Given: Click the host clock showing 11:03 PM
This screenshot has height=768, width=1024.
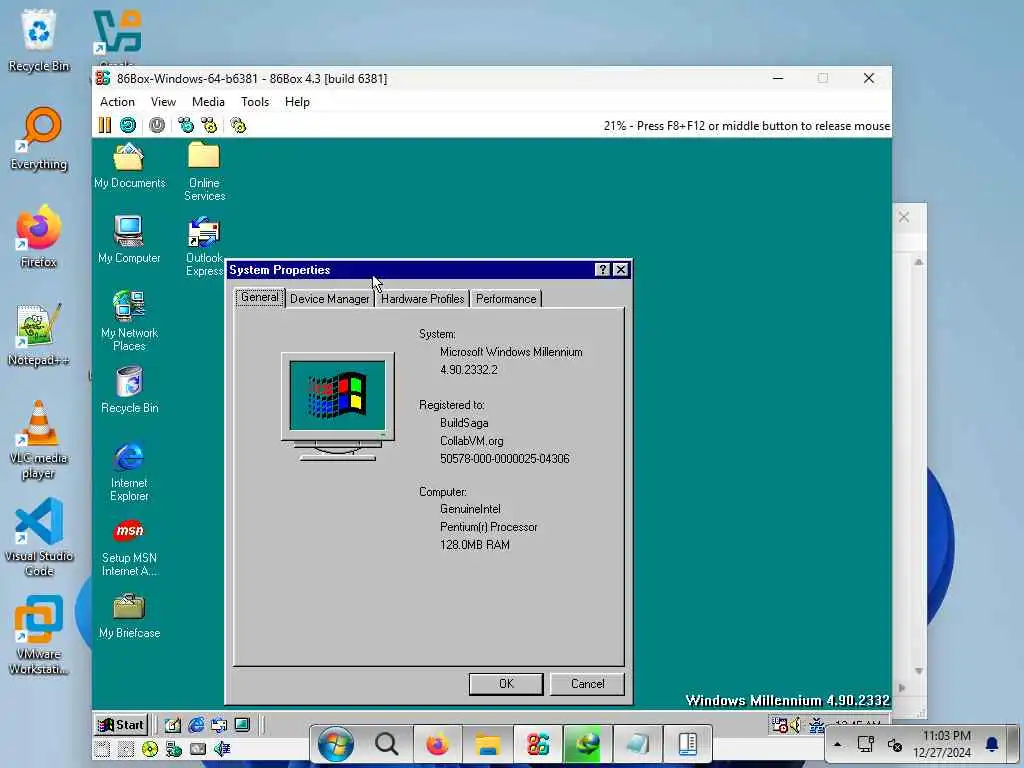Looking at the screenshot, I should coord(942,744).
